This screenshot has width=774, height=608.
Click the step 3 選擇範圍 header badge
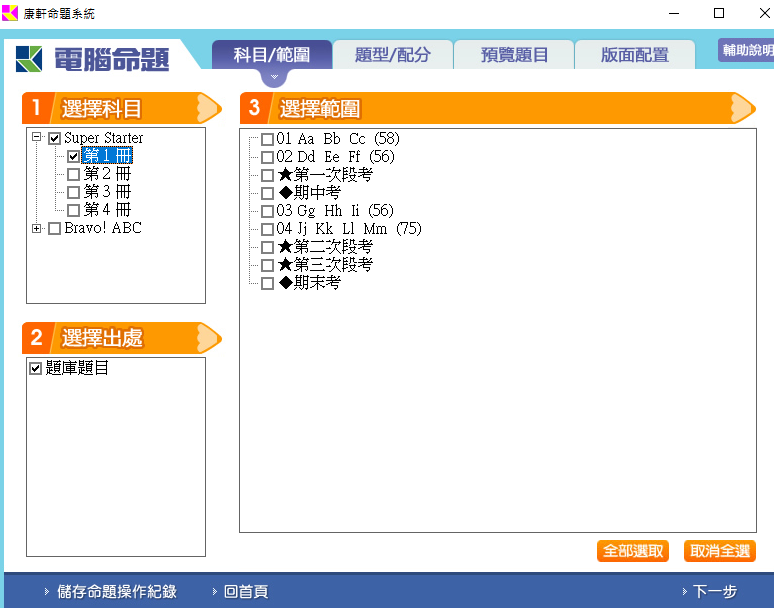(x=254, y=108)
